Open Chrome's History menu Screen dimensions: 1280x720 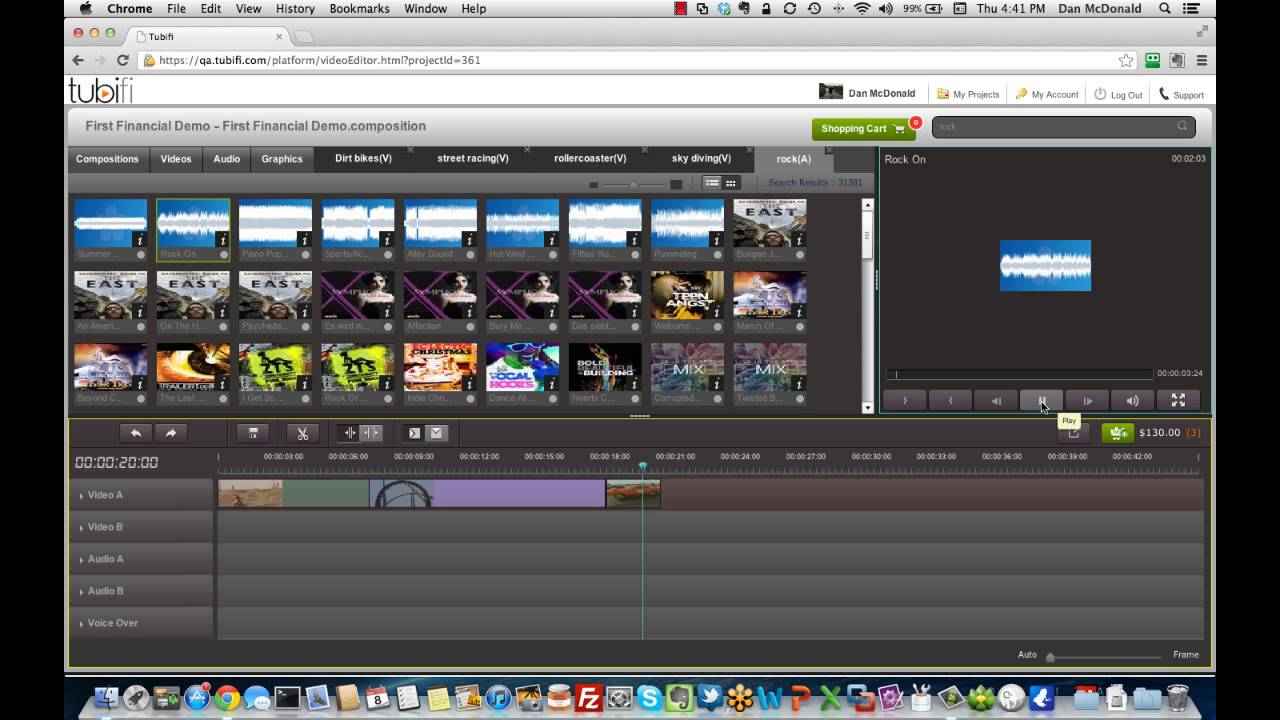[x=295, y=8]
